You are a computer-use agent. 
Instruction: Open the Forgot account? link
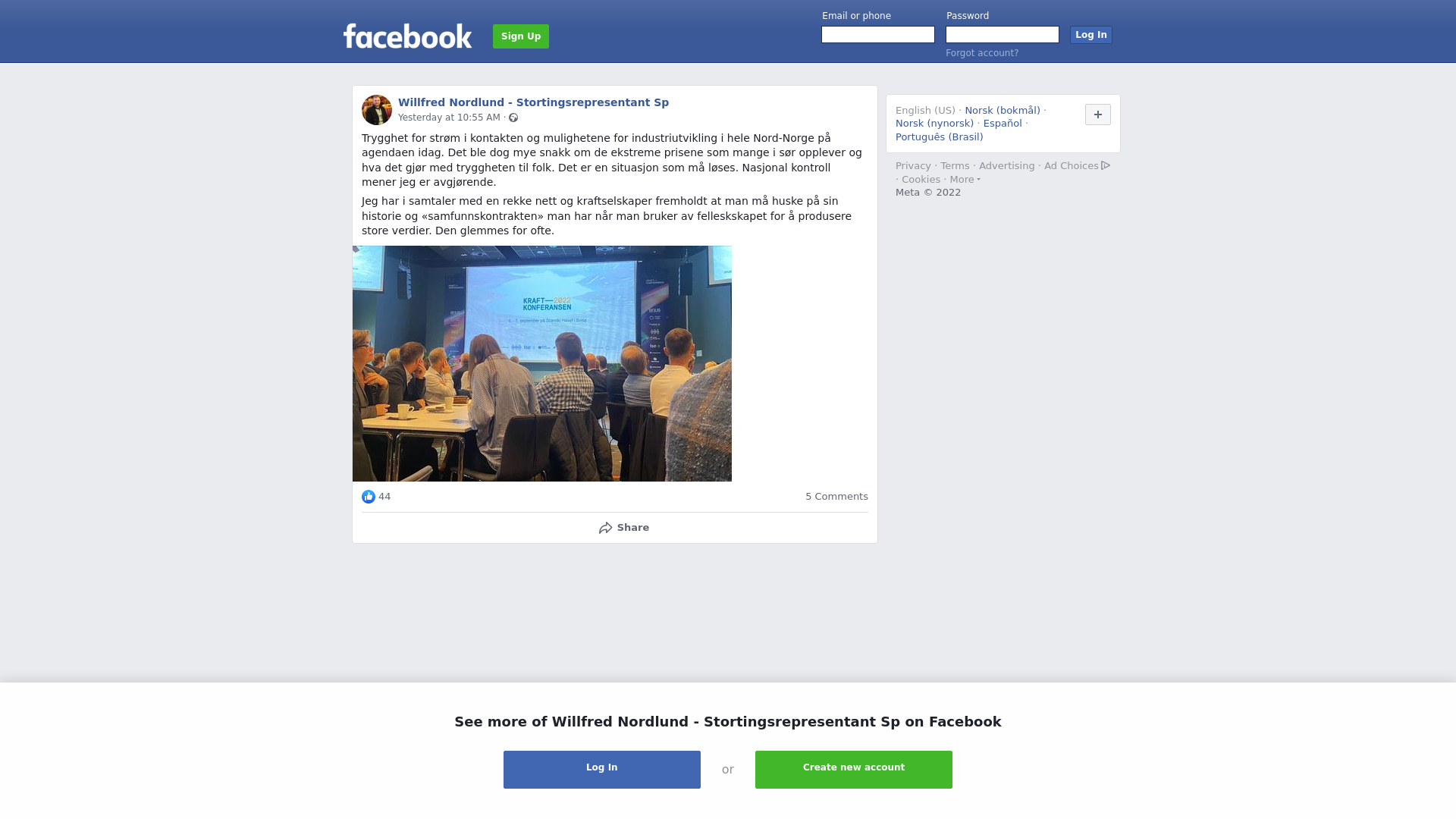(x=982, y=53)
